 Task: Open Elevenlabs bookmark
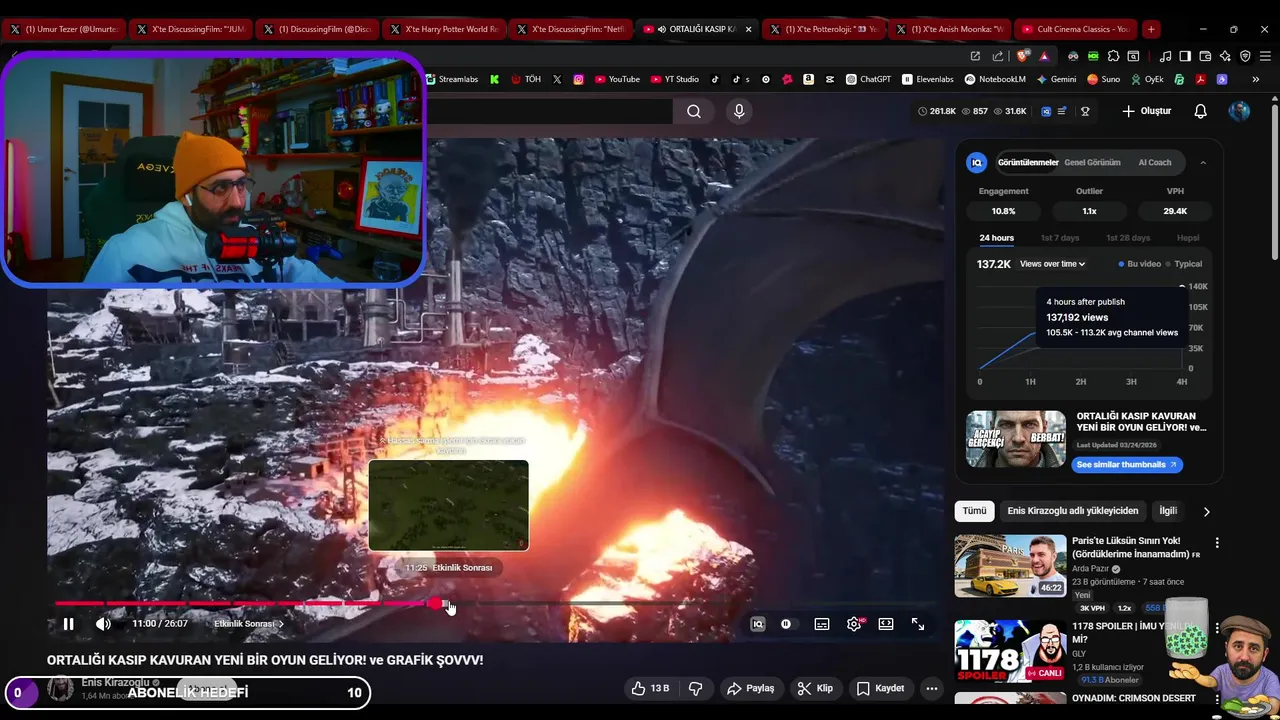[928, 79]
